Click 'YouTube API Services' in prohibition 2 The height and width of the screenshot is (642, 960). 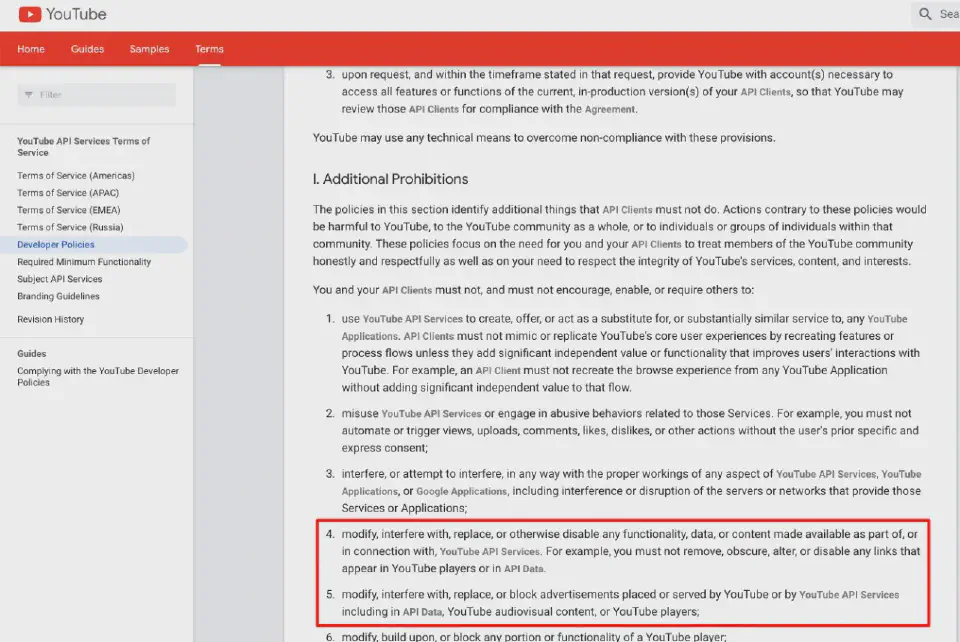pyautogui.click(x=431, y=414)
